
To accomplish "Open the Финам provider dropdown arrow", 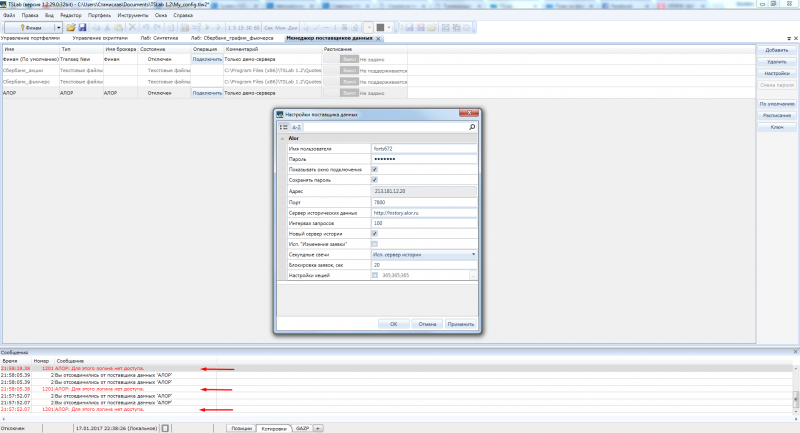I will coord(59,28).
